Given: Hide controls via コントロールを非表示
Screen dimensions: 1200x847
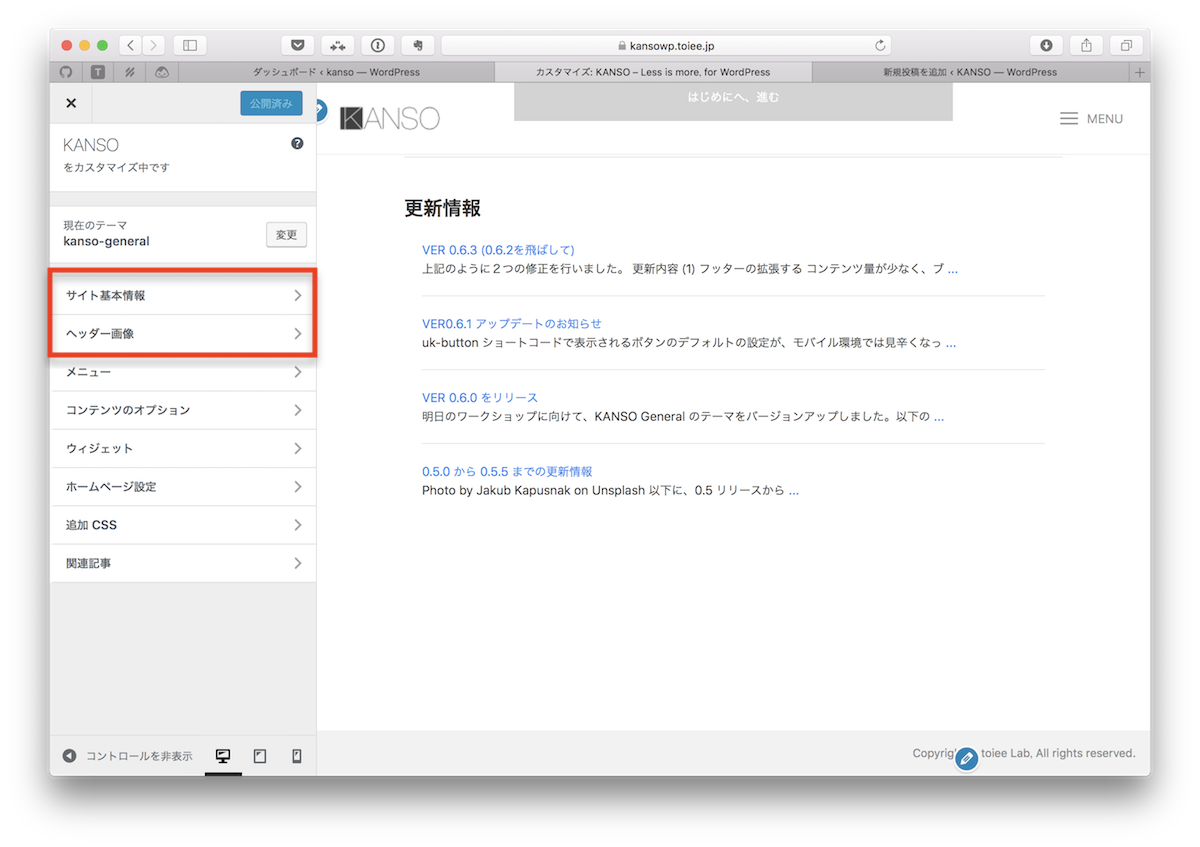Looking at the screenshot, I should click(127, 756).
